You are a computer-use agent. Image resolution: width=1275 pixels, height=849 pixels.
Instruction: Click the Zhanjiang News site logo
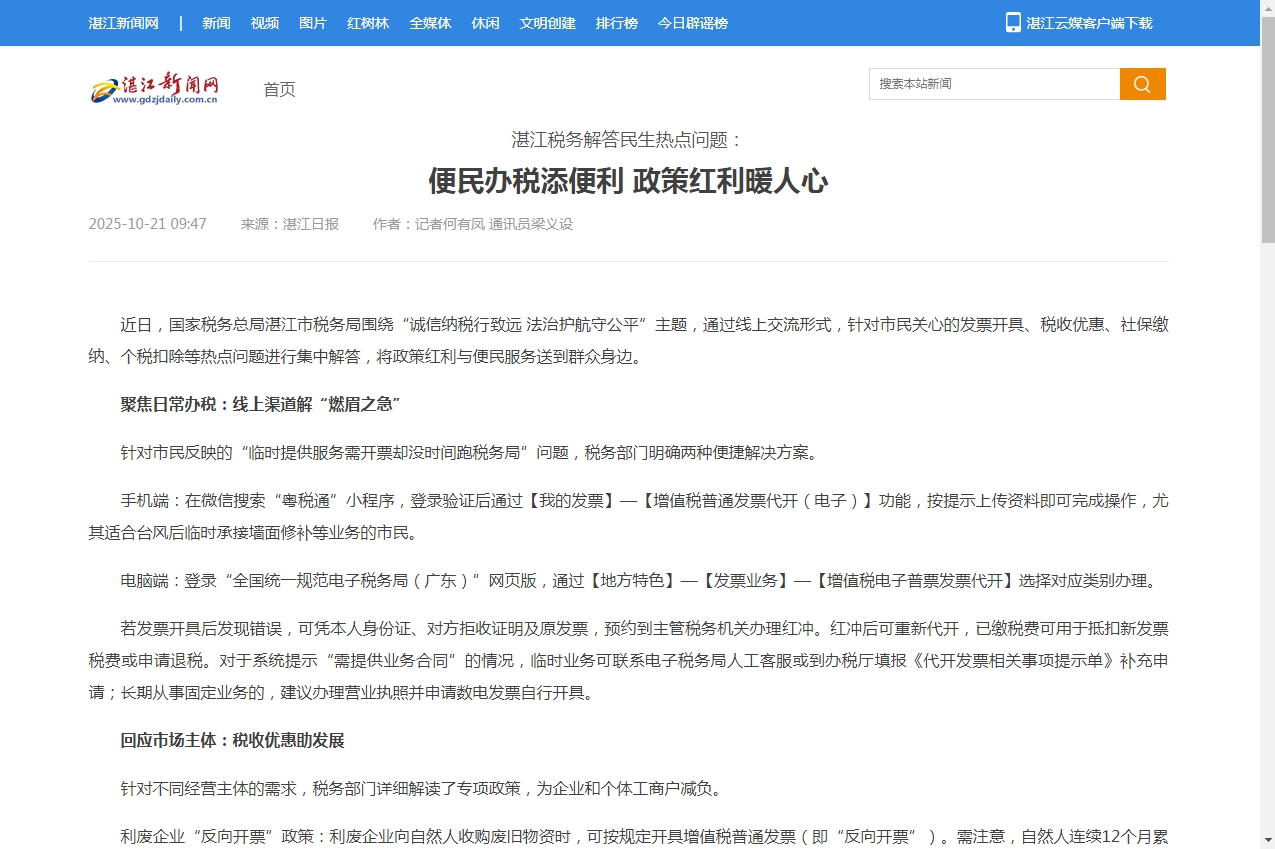[155, 89]
